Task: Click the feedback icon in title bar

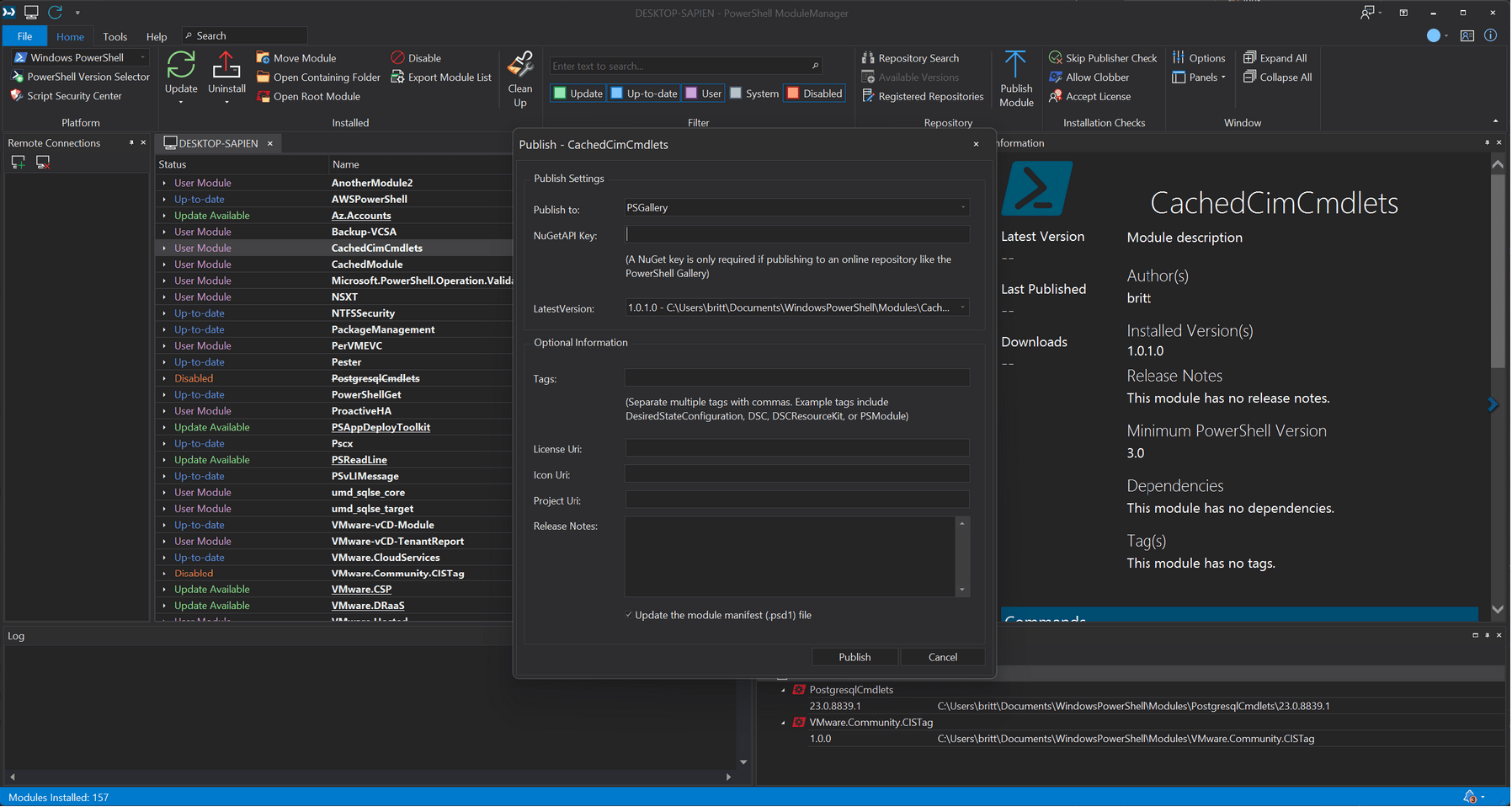Action: tap(1367, 12)
